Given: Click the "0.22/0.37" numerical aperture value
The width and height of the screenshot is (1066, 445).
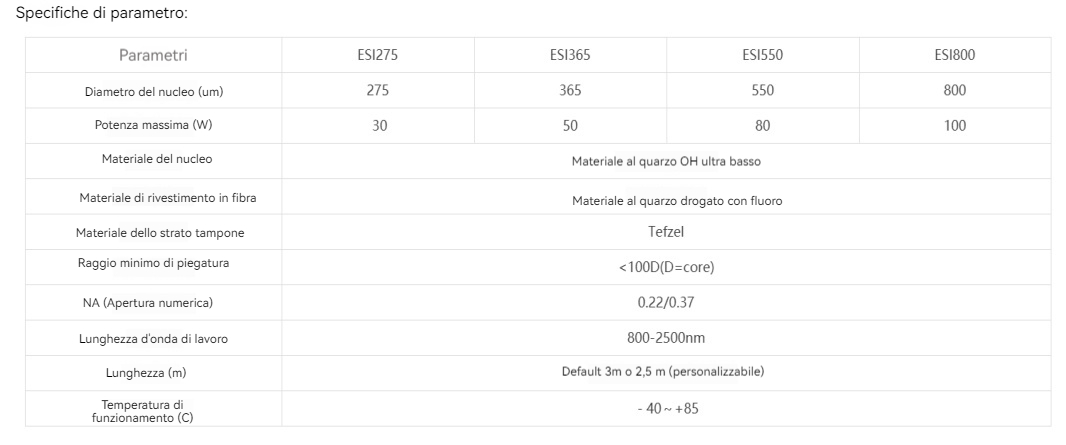Looking at the screenshot, I should 666,302.
